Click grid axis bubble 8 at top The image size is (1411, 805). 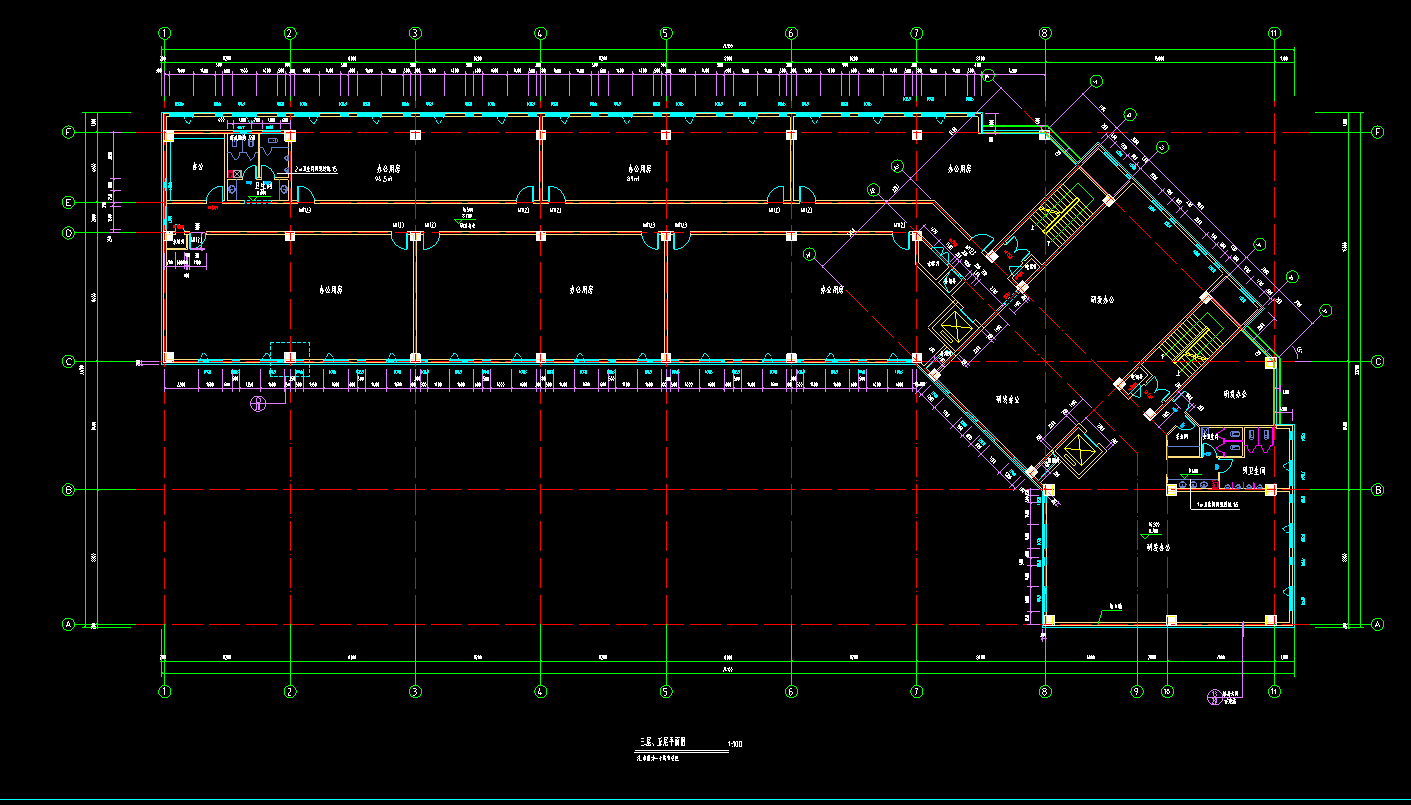(x=1045, y=33)
